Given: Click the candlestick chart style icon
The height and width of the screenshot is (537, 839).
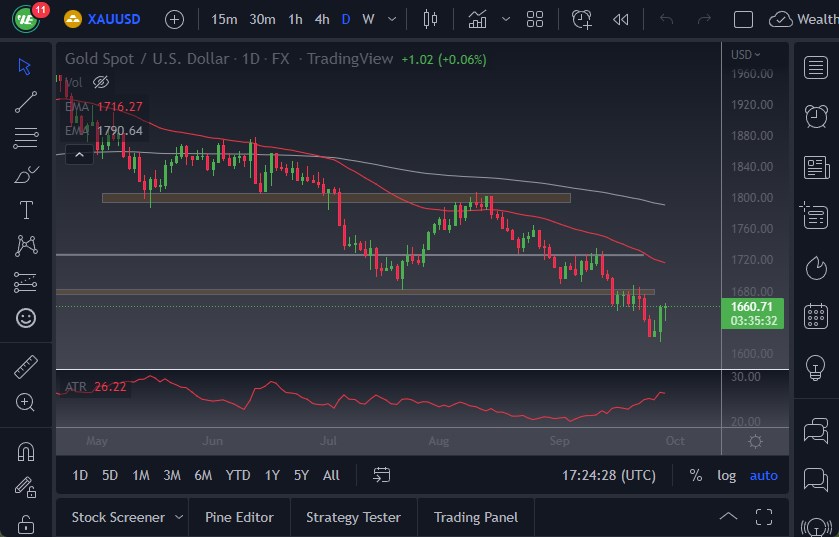Looking at the screenshot, I should tap(431, 19).
